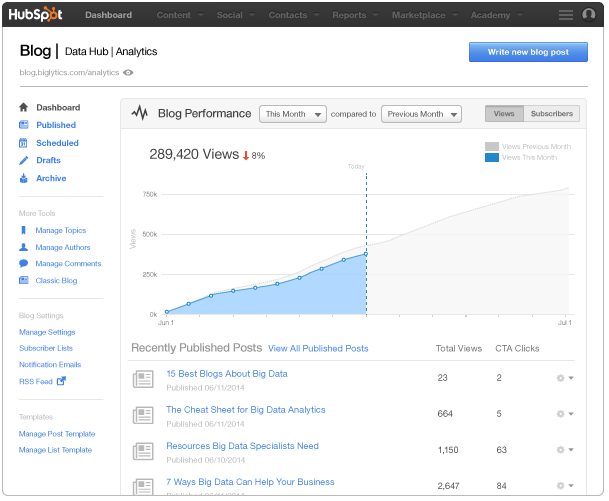Click the Views This Month legend swatch
Screen dimensions: 609x501
[491, 157]
